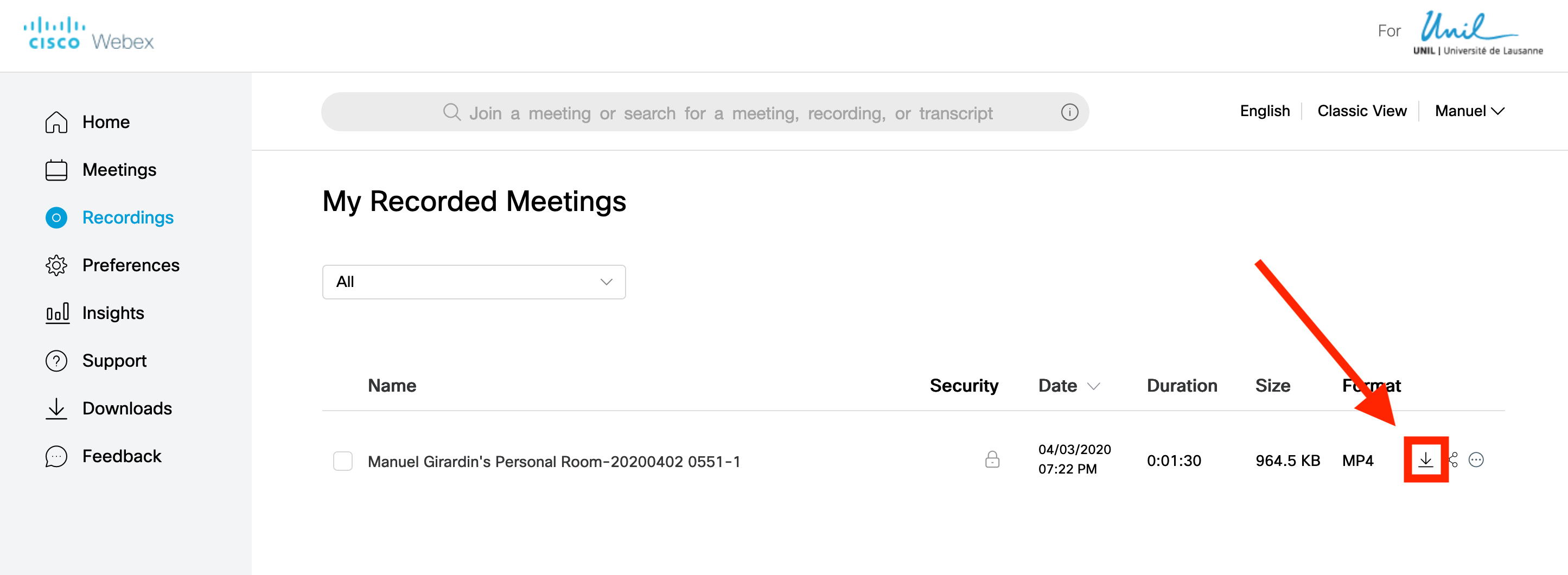
Task: Open Support in the sidebar
Action: [114, 361]
